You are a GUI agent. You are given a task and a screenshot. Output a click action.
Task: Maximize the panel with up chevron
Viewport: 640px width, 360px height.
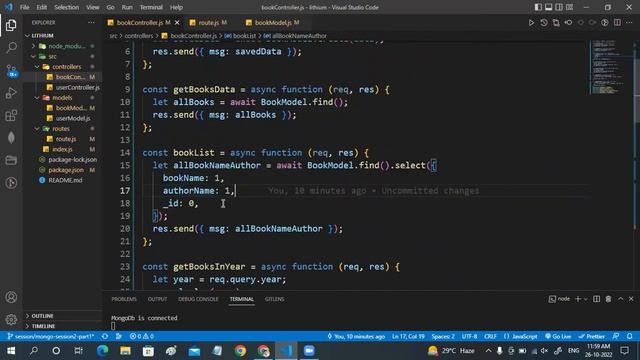click(620, 299)
